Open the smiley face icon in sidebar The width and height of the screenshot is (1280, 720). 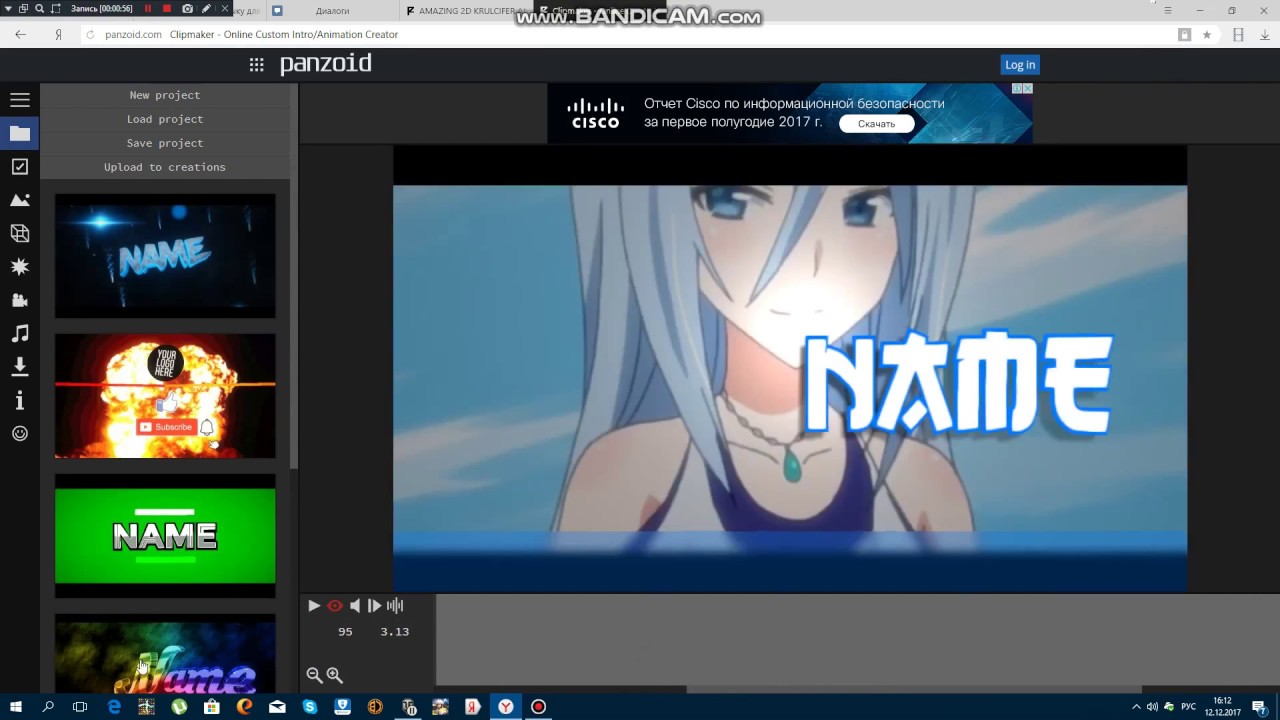tap(20, 433)
